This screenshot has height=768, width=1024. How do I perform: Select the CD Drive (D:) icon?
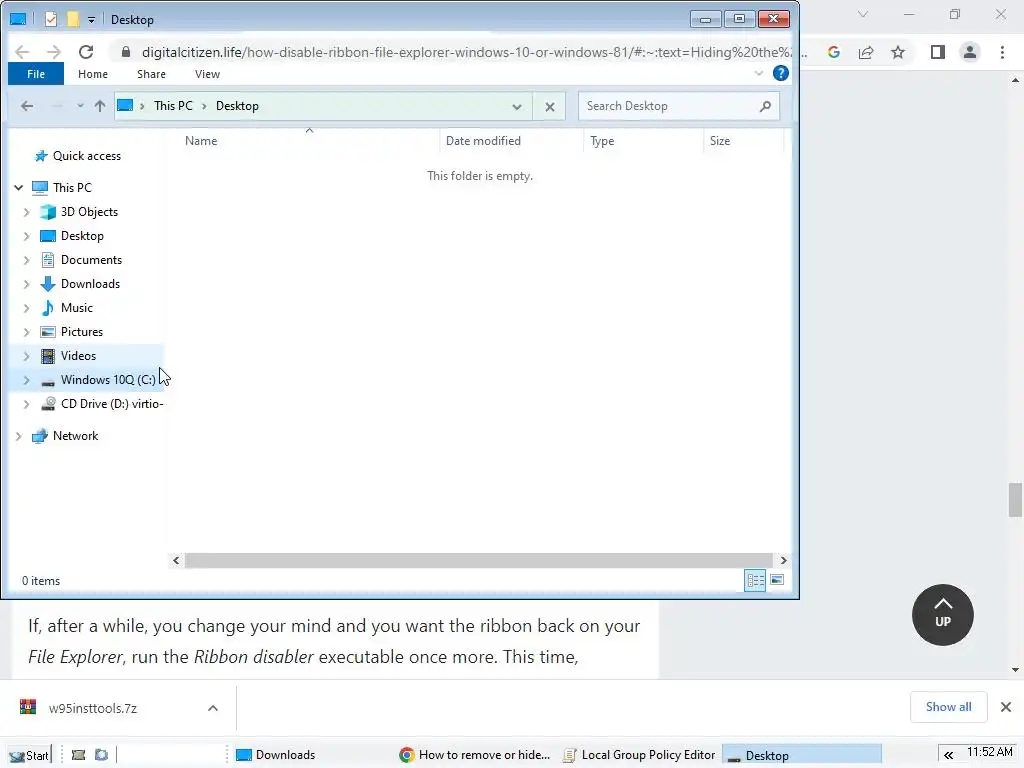coord(48,404)
